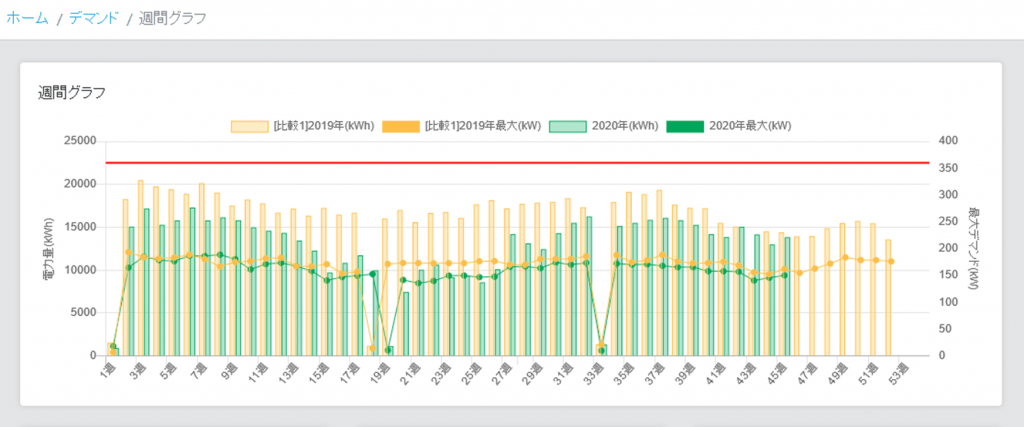Click the 25000 left axis tick label

point(77,141)
